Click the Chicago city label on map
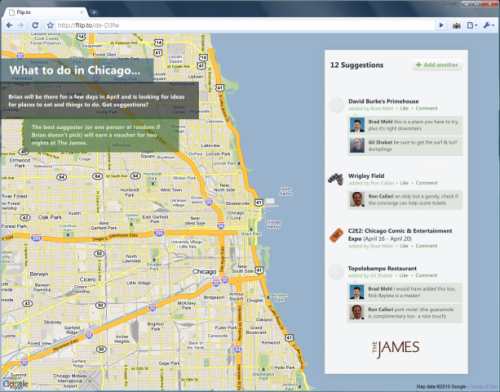Viewport: 500px width, 392px height. click(204, 272)
